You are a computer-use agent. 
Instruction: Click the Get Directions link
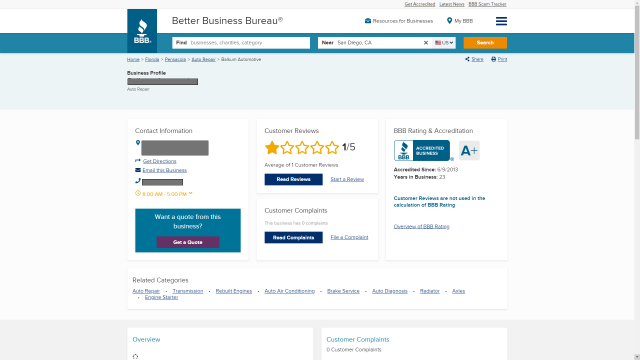coord(160,161)
